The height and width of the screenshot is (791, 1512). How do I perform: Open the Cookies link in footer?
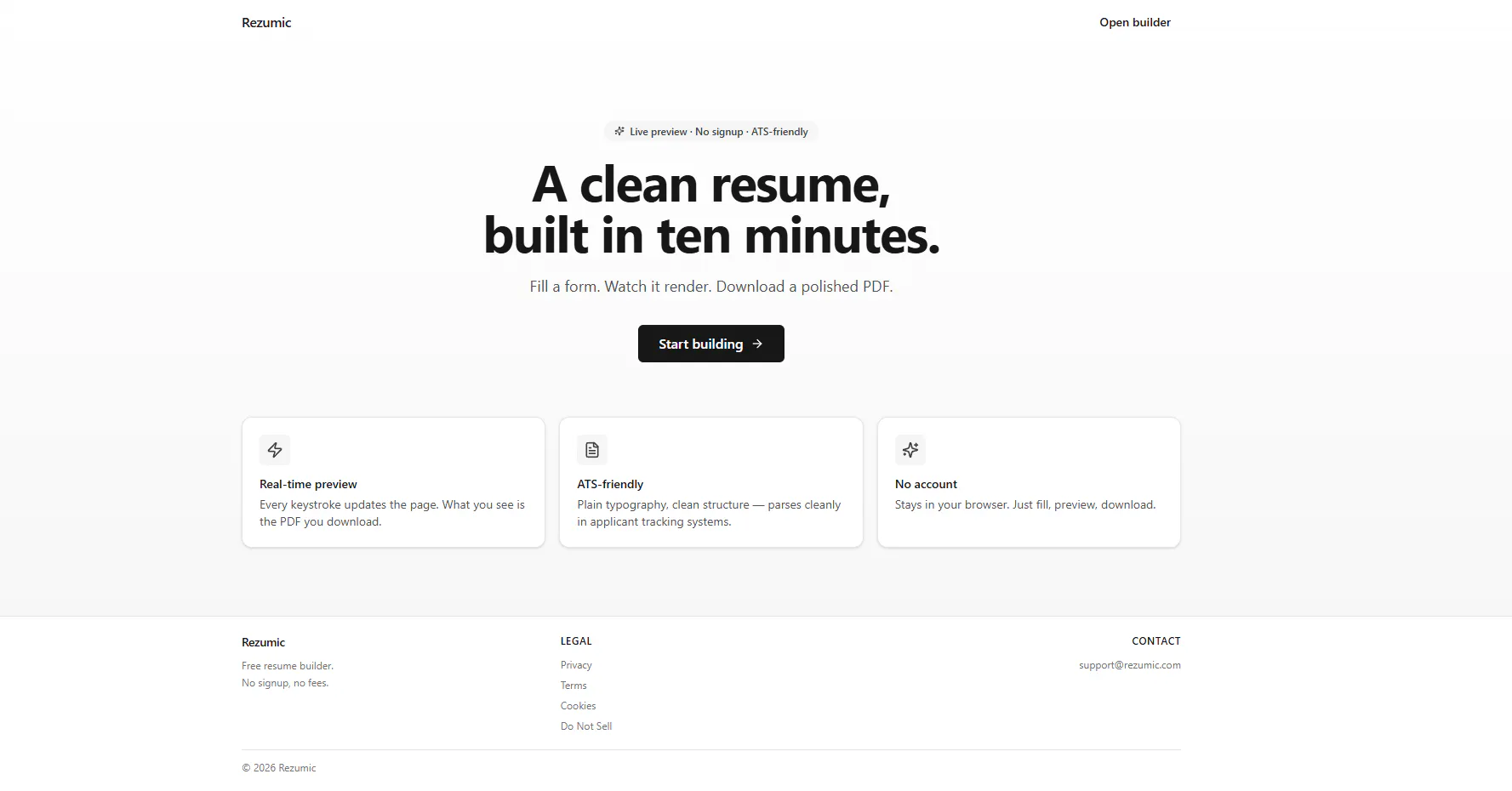(x=578, y=706)
